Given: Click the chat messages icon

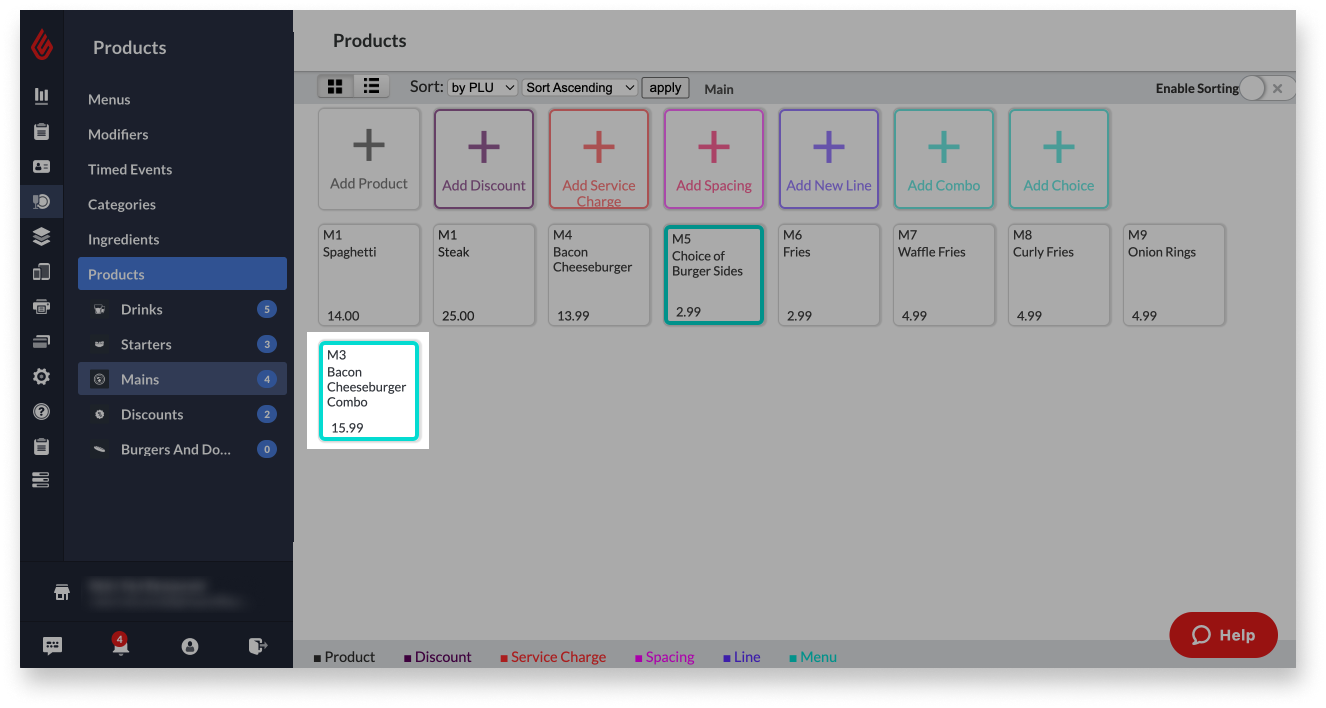Looking at the screenshot, I should 53,646.
